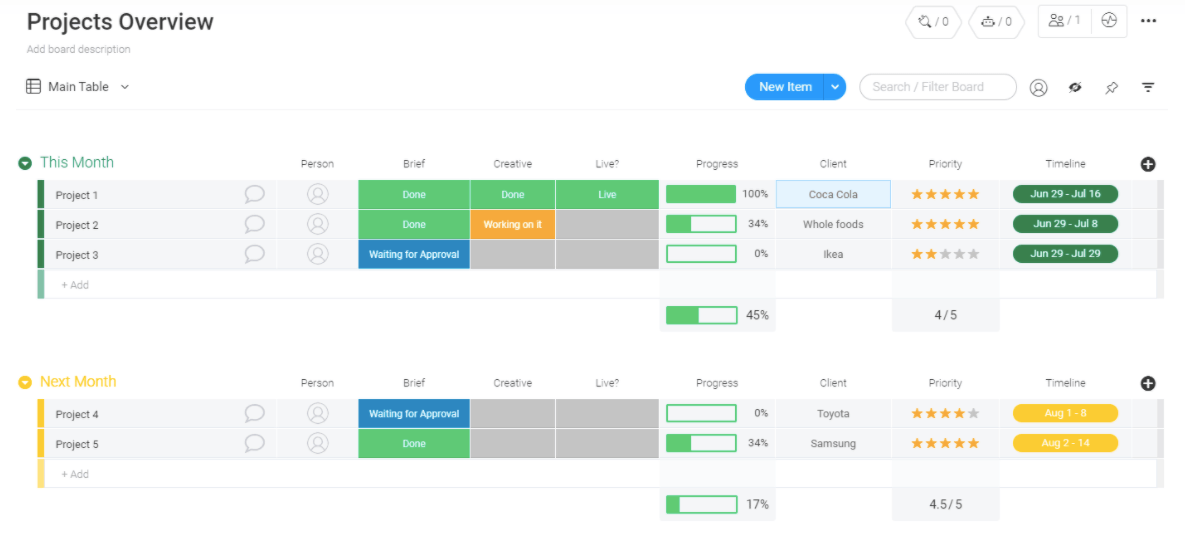This screenshot has height=538, width=1185.
Task: Add column to This Month group
Action: (x=1148, y=164)
